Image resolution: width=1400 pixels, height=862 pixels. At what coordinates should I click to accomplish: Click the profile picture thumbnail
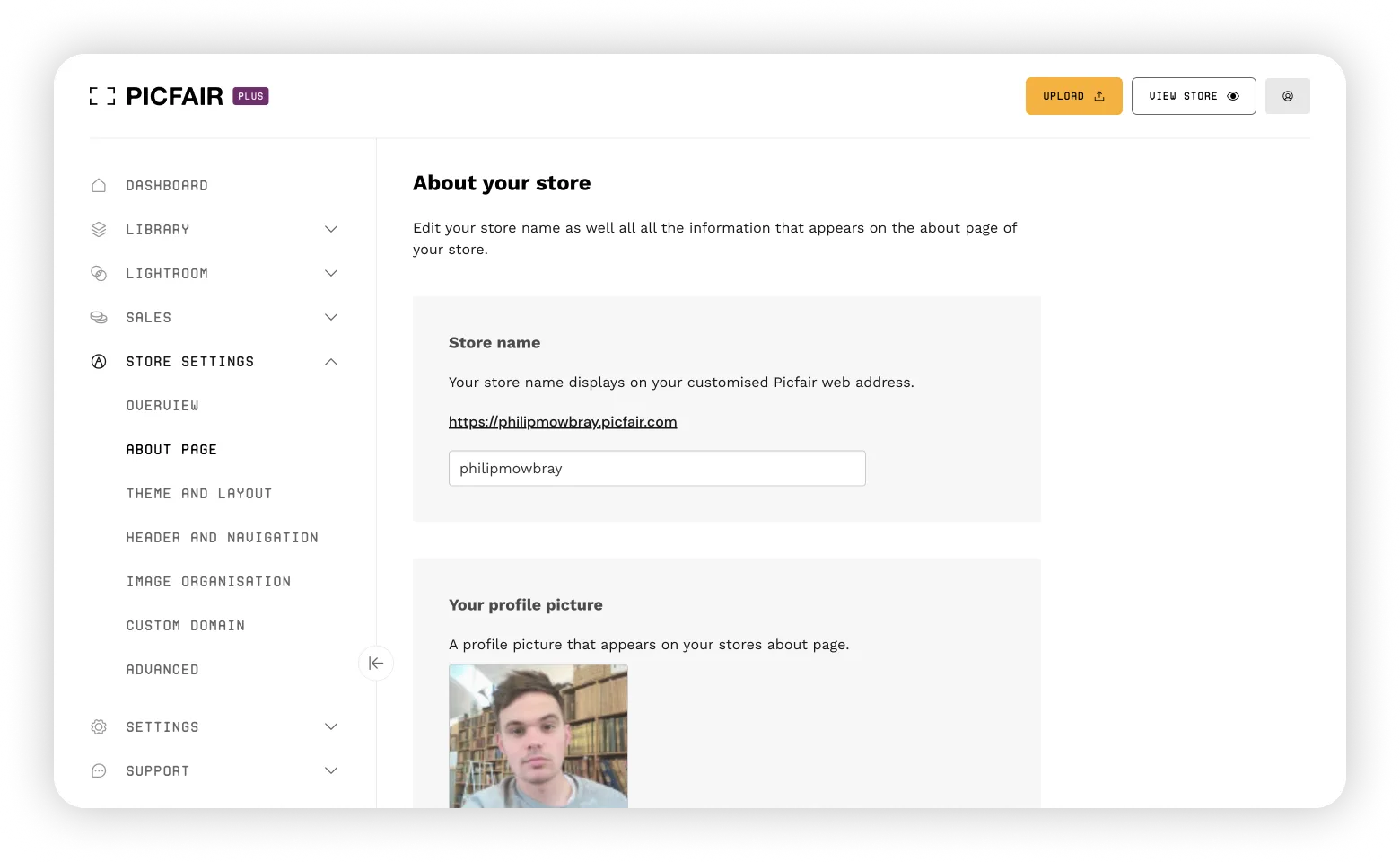538,735
